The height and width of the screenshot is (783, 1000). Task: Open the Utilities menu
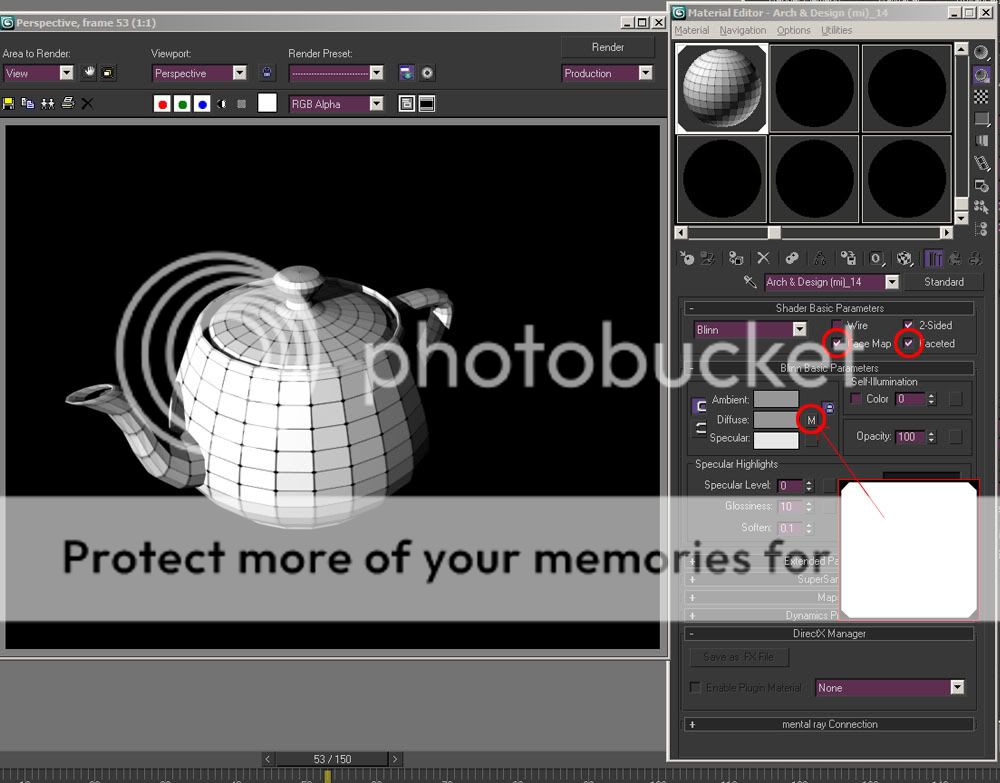tap(836, 31)
